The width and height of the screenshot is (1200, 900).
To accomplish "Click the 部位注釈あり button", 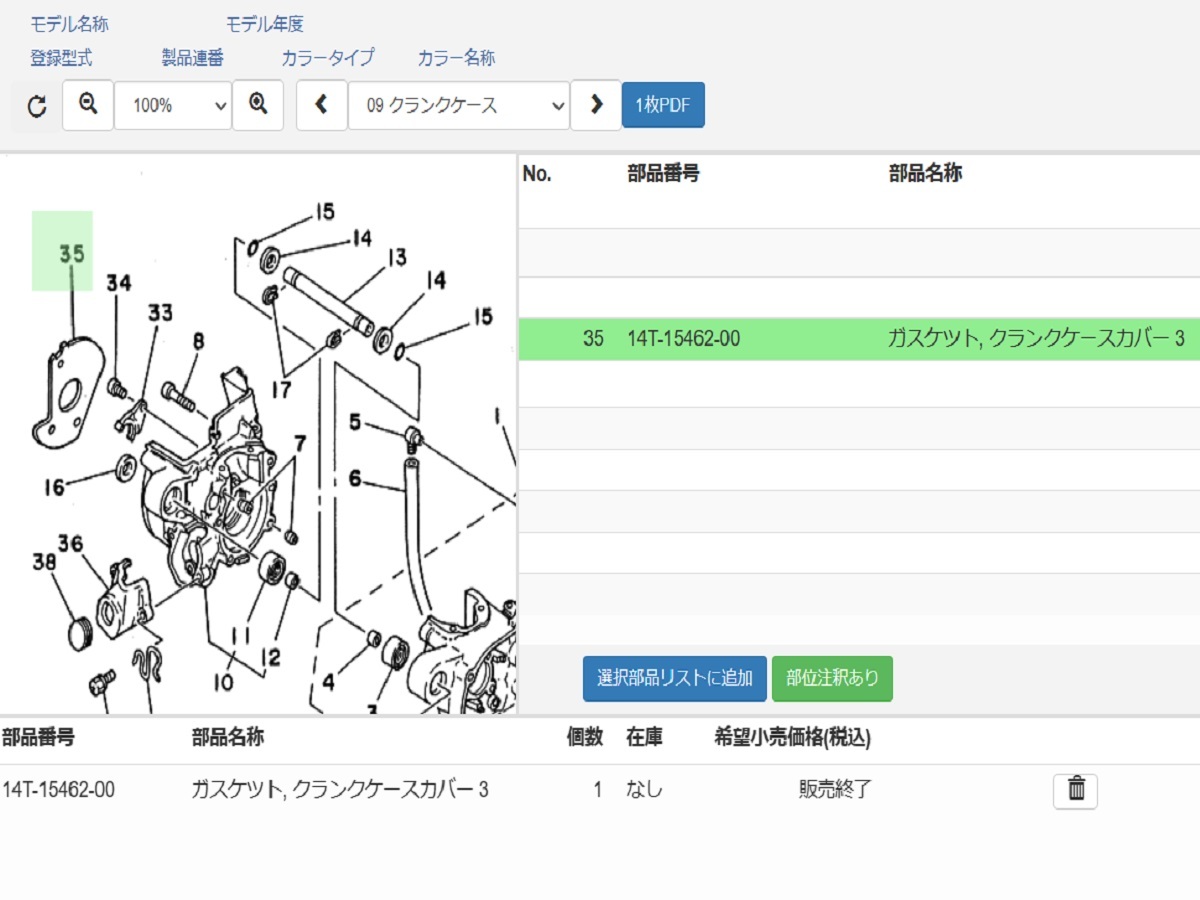I will pyautogui.click(x=831, y=678).
